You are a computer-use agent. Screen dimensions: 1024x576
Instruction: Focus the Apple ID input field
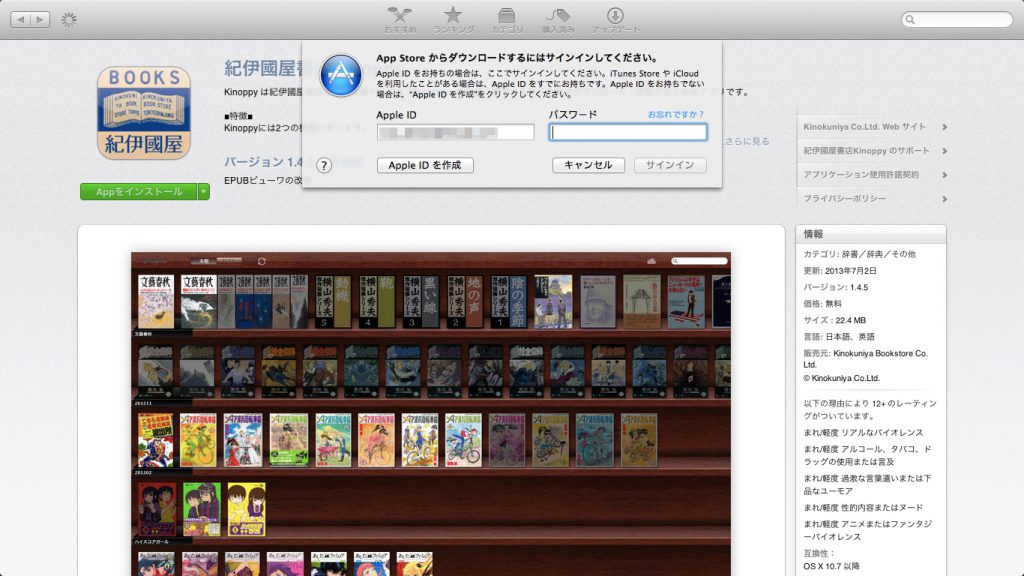click(455, 132)
